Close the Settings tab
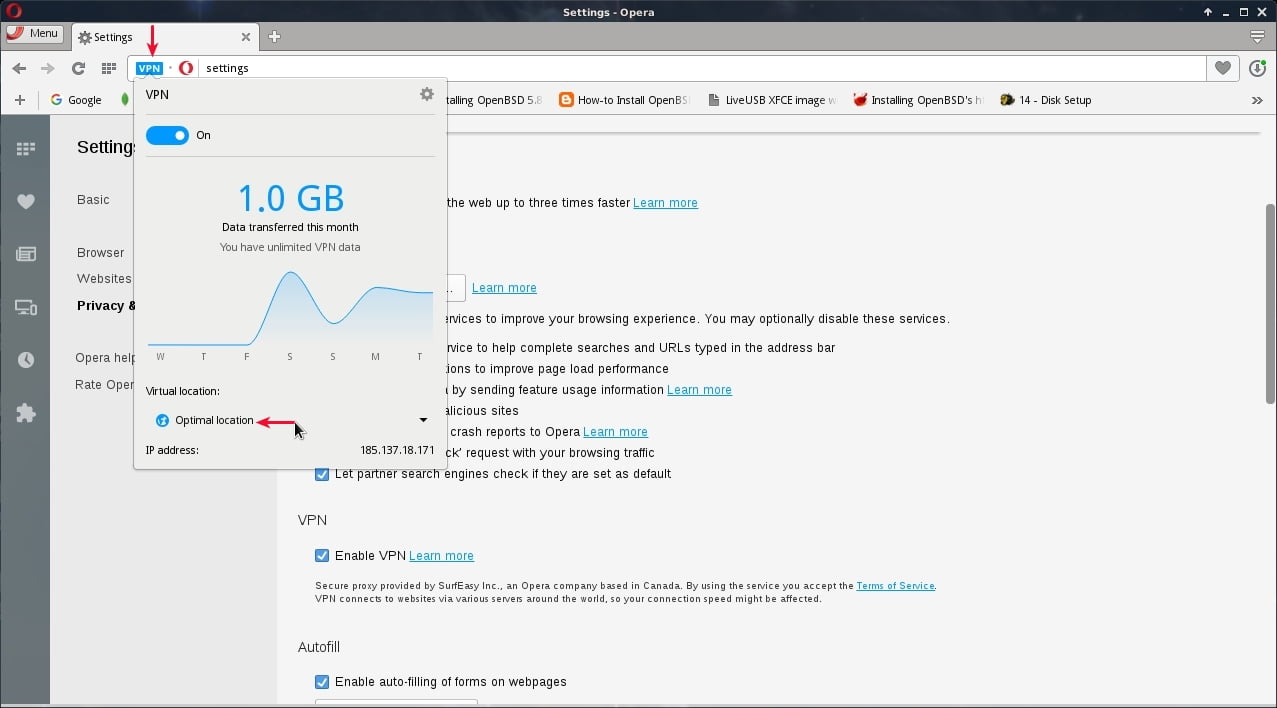Viewport: 1277px width, 708px height. coord(246,37)
